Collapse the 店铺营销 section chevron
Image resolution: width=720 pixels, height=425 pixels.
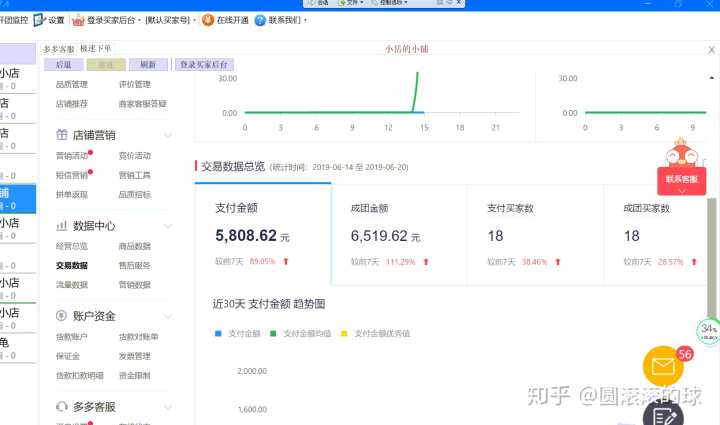coord(165,135)
